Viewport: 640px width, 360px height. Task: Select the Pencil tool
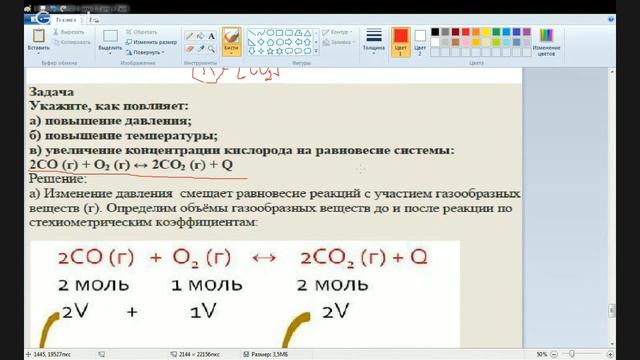pyautogui.click(x=189, y=36)
